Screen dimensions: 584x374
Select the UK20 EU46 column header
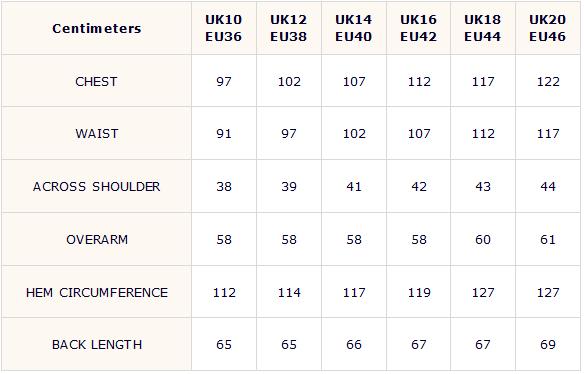(x=548, y=28)
